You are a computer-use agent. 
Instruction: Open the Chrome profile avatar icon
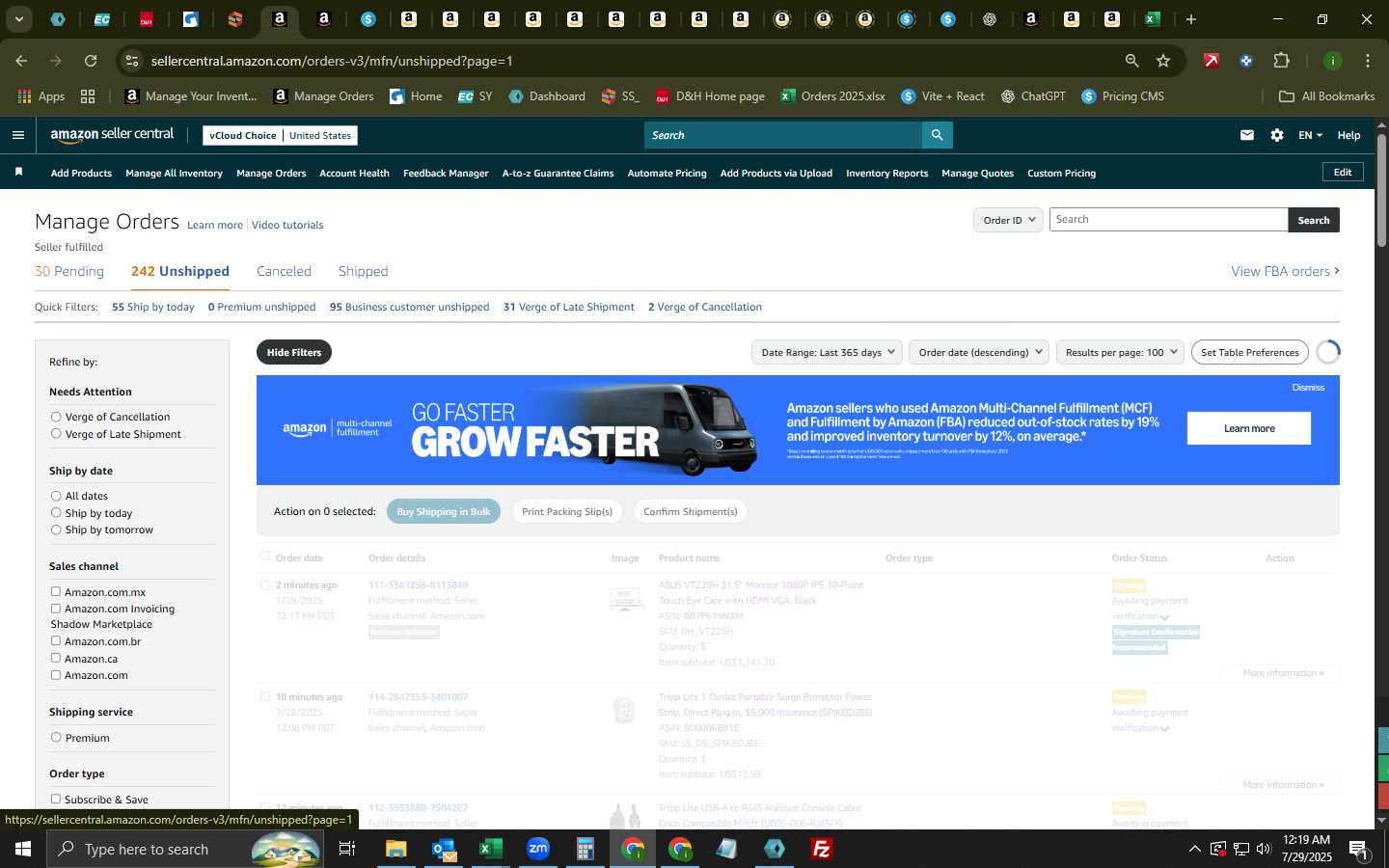coord(1333,61)
